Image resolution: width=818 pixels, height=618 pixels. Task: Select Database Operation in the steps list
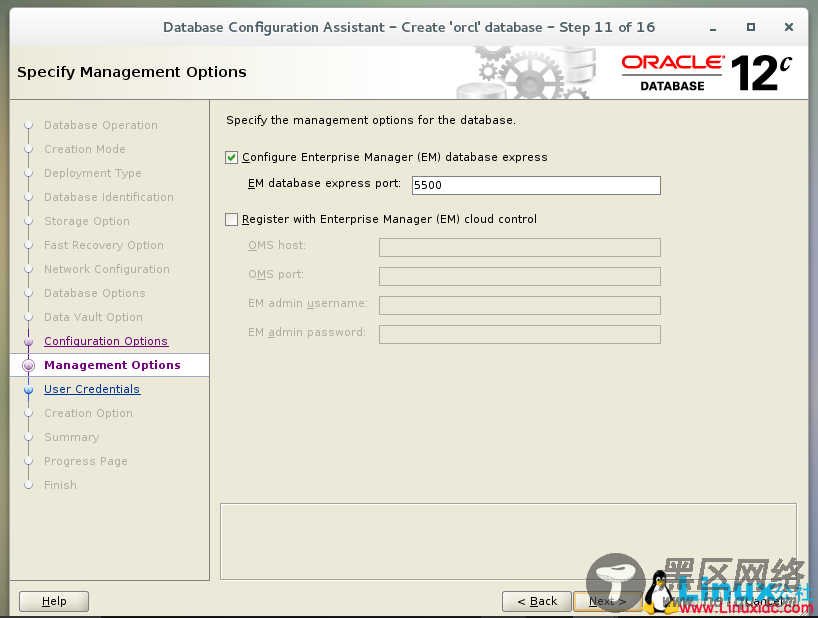pyautogui.click(x=101, y=125)
